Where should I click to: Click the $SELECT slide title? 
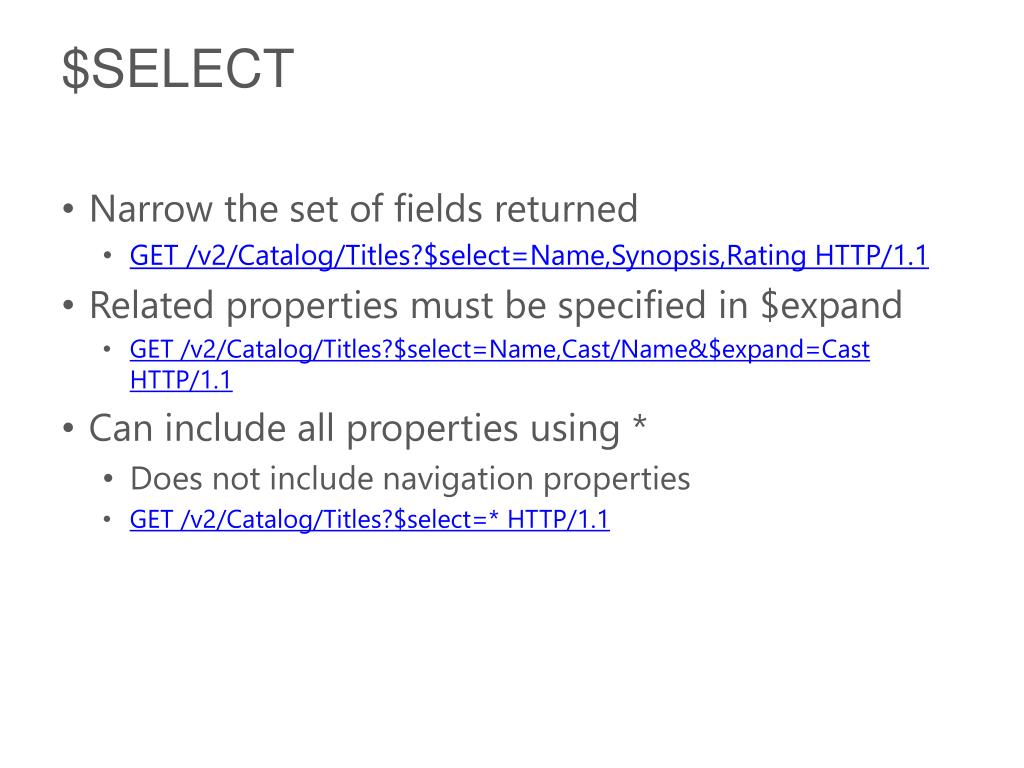[178, 69]
